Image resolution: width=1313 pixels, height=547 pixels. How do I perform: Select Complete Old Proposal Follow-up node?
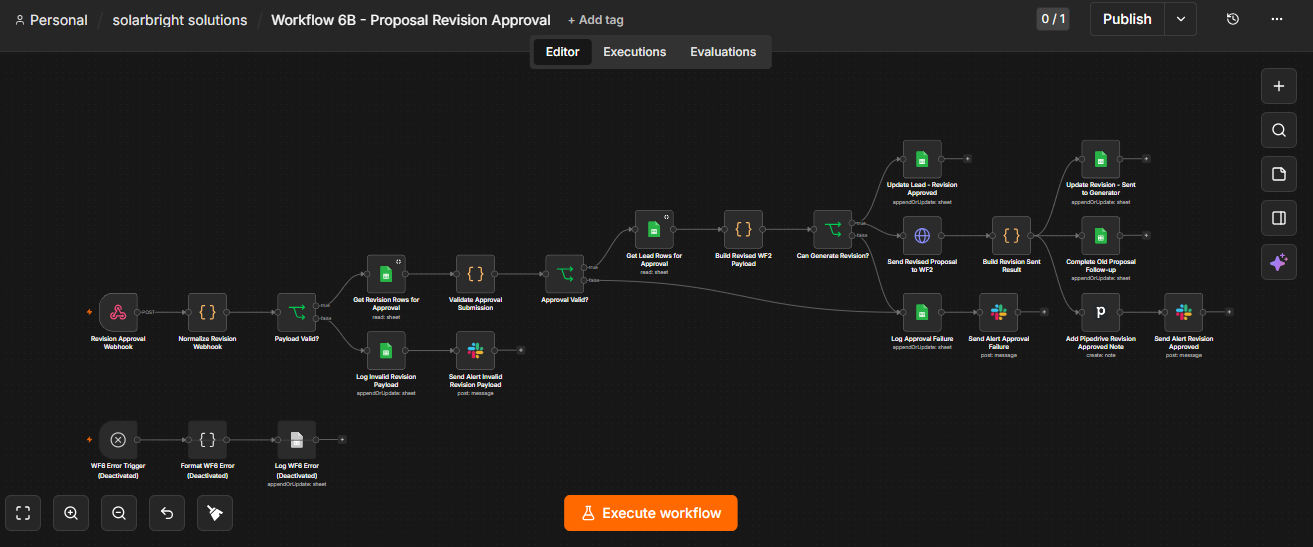[1100, 236]
